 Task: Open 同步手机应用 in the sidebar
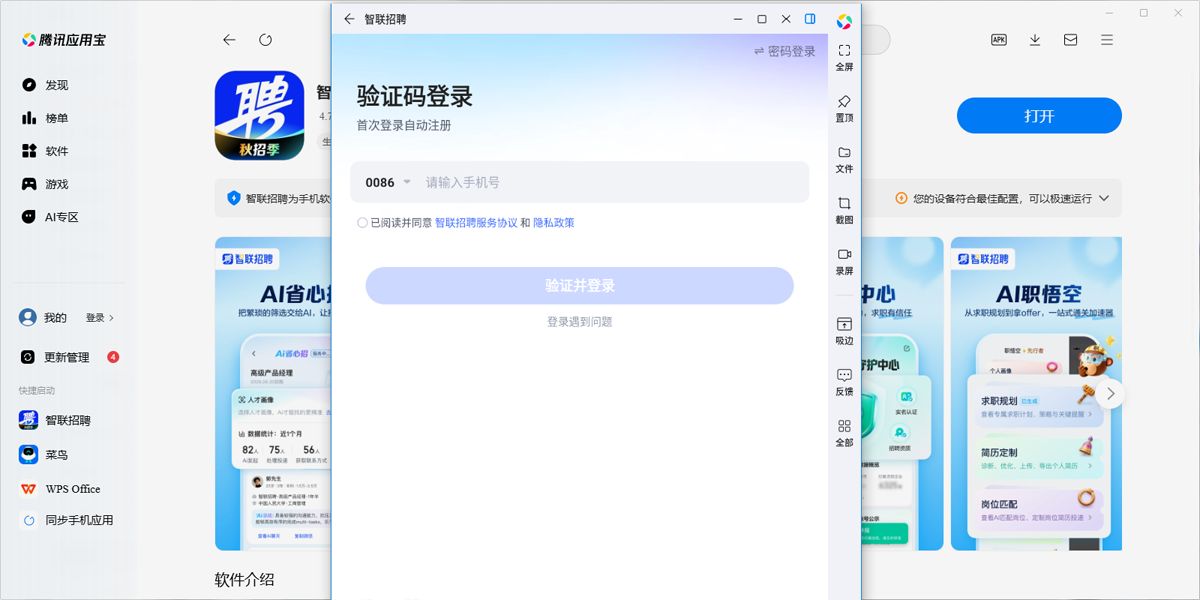point(68,520)
